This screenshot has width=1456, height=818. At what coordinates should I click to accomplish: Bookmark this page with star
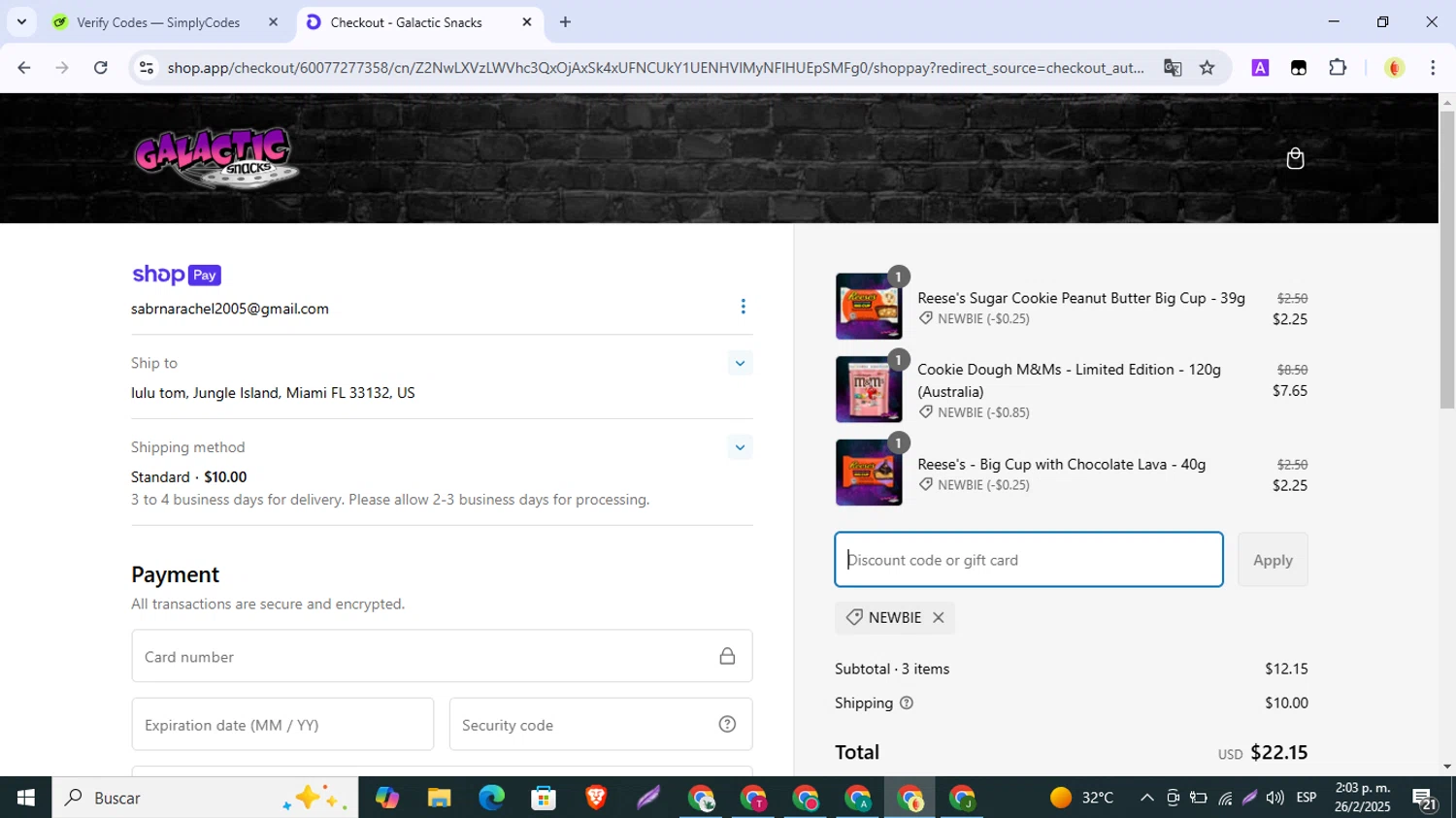[1207, 68]
